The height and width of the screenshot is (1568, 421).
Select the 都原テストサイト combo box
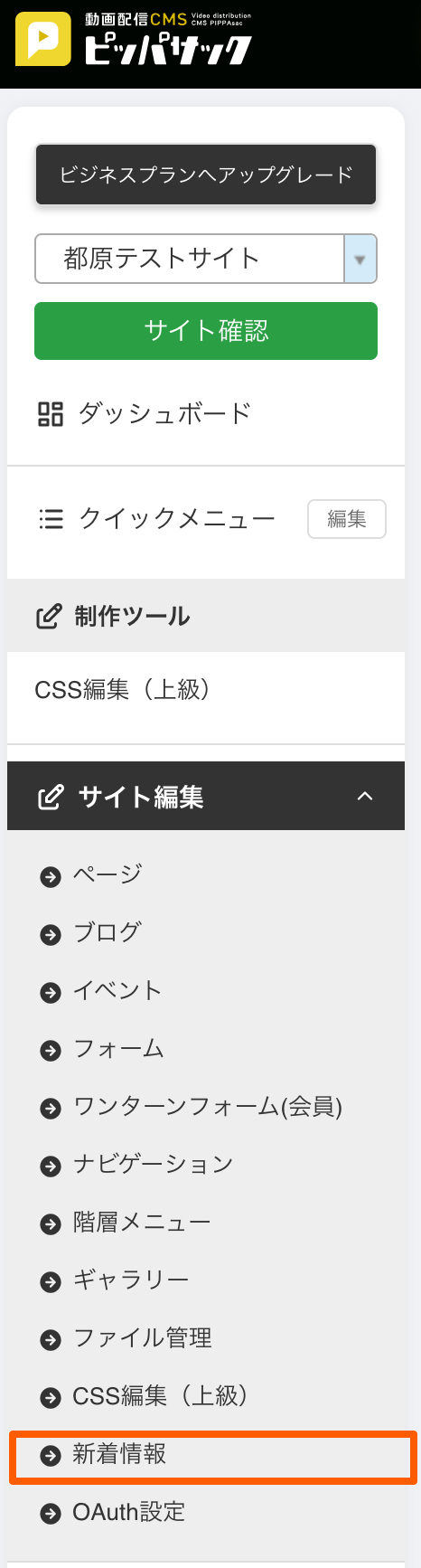click(x=206, y=259)
